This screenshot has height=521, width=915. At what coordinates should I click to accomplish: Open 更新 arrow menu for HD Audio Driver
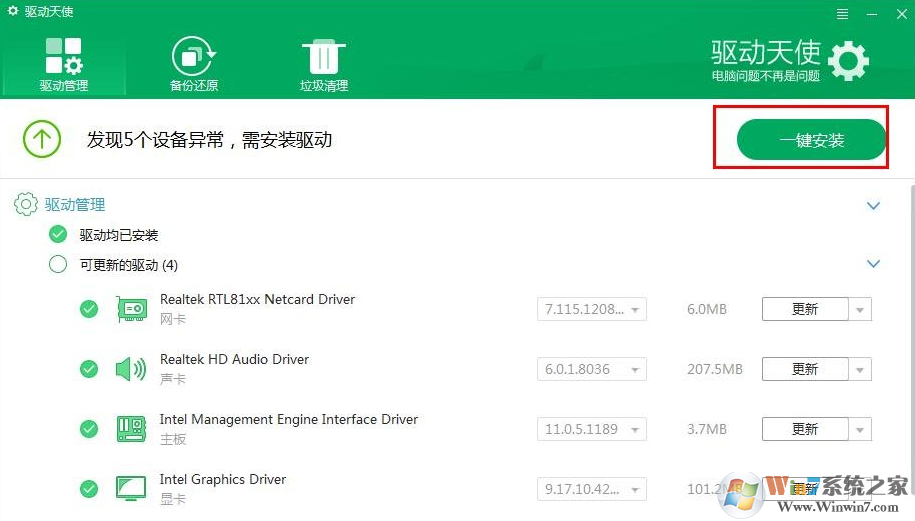pyautogui.click(x=860, y=369)
